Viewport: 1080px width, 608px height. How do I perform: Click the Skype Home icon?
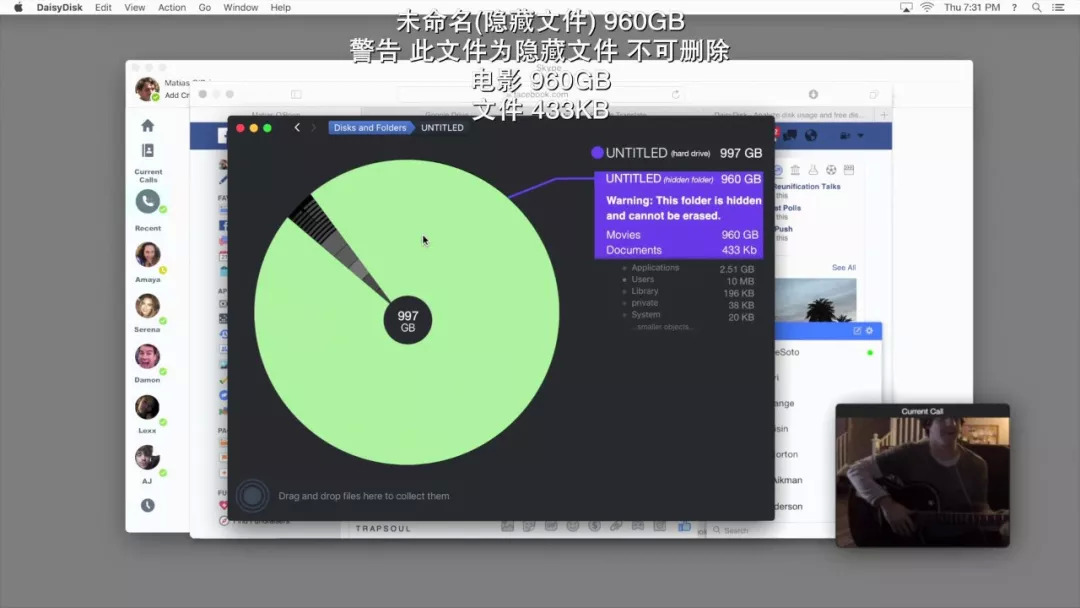pyautogui.click(x=147, y=125)
